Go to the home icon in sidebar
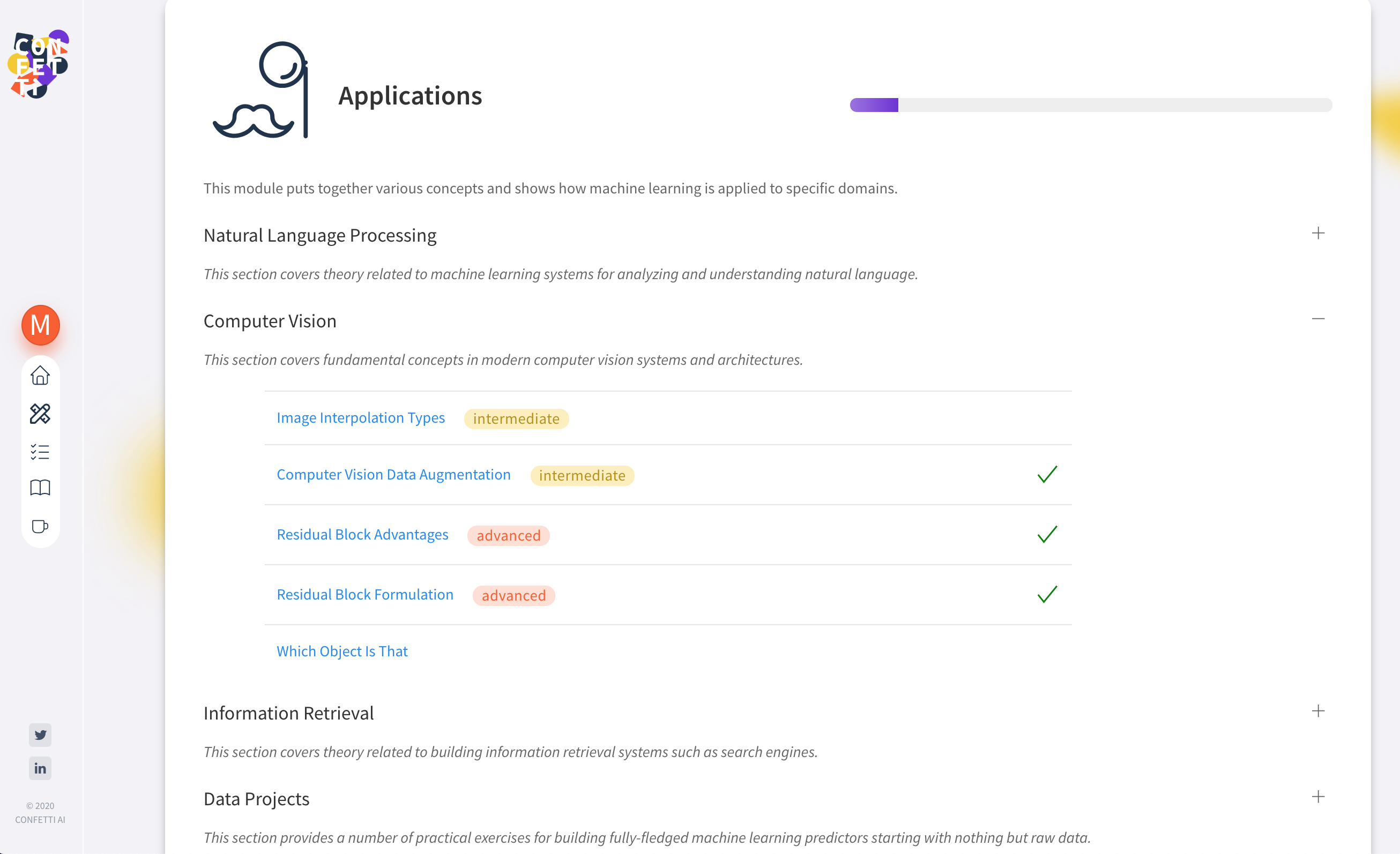The image size is (1400, 854). (40, 376)
